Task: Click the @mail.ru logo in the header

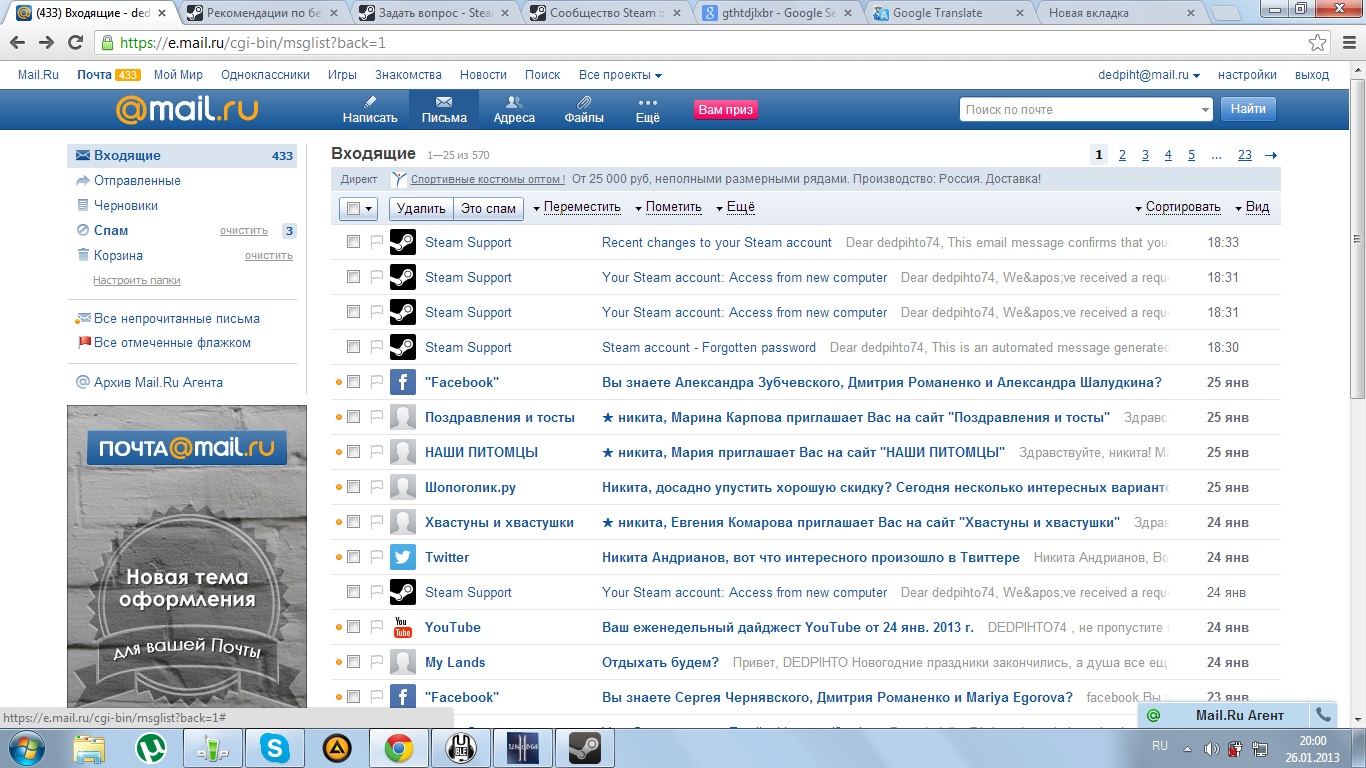Action: click(x=187, y=109)
